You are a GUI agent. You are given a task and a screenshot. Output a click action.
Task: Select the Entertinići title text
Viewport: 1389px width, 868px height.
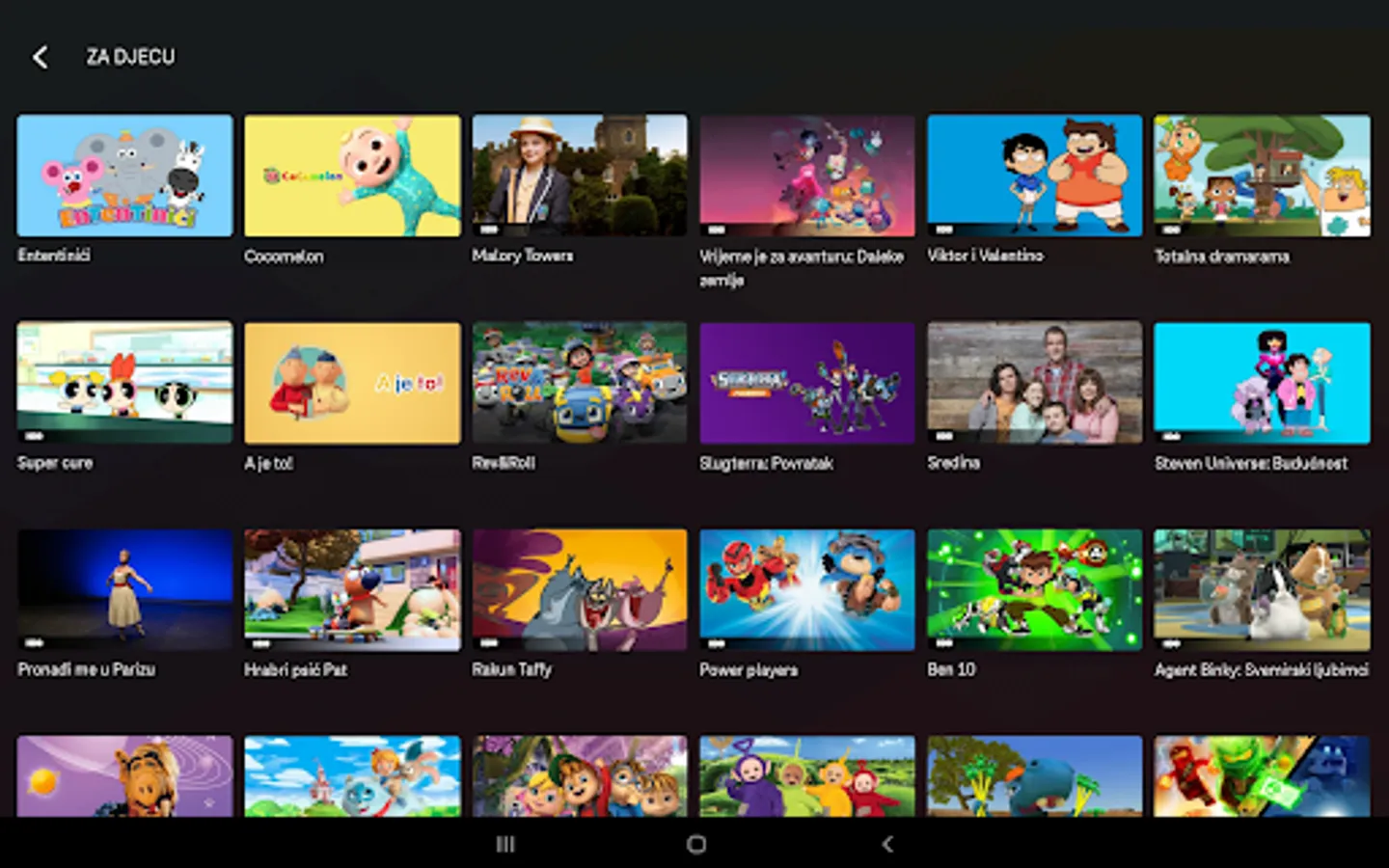53,256
